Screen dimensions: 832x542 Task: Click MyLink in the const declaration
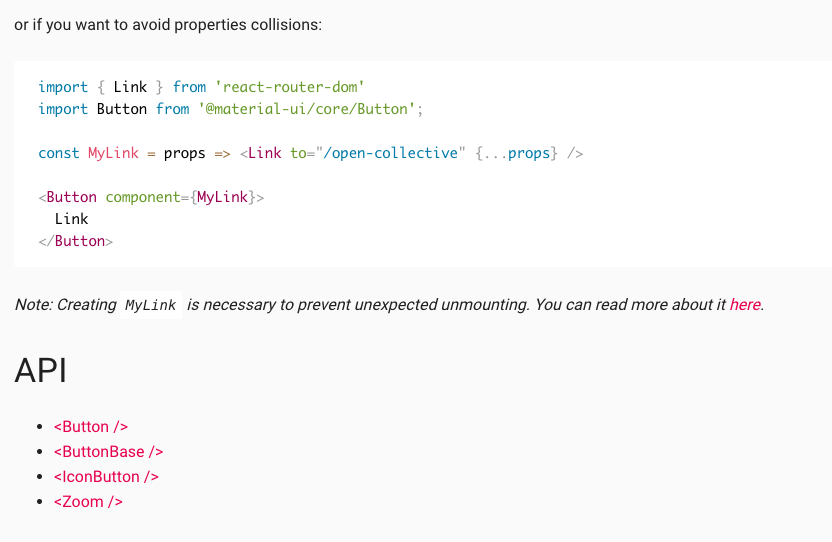(113, 153)
